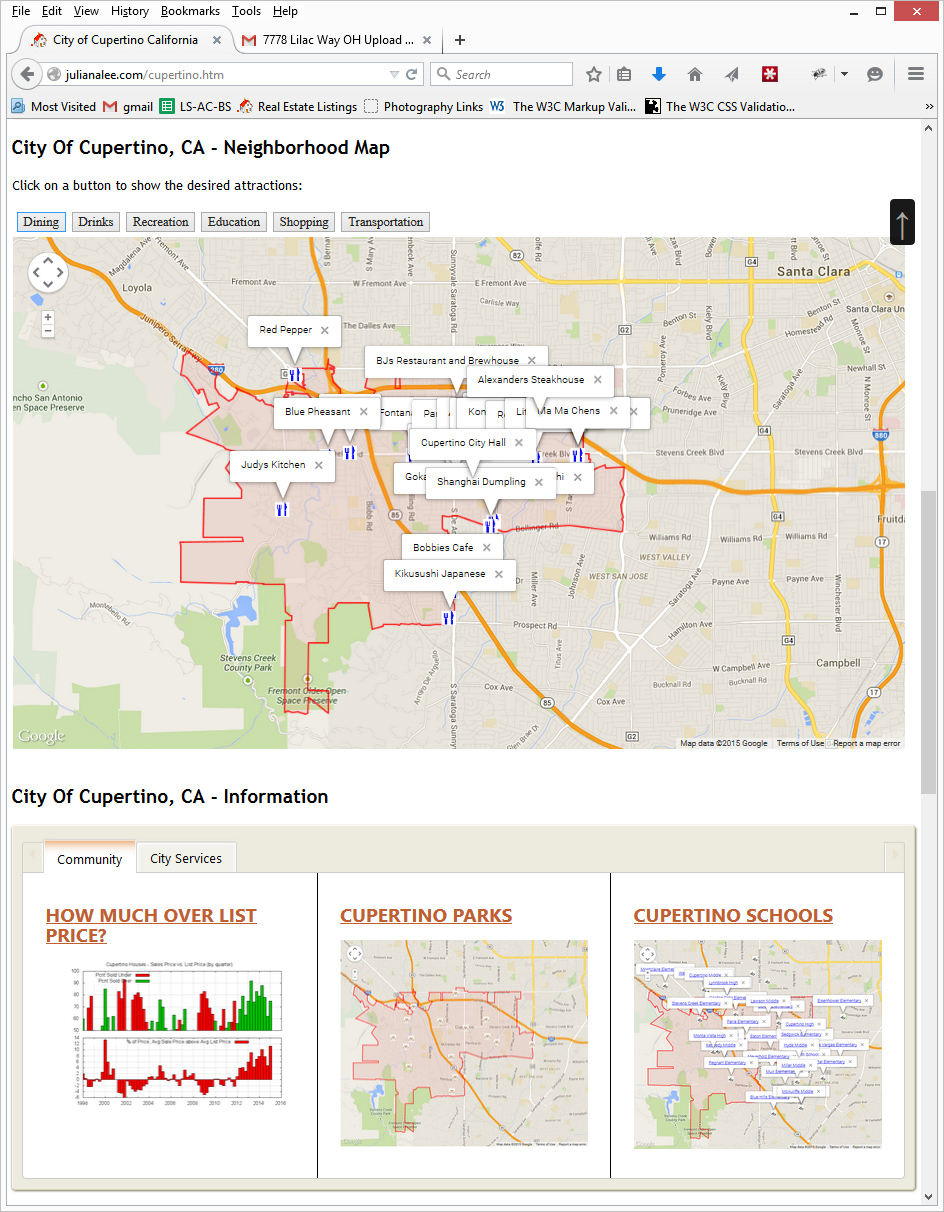Open the Cupertino Schools link
944x1212 pixels.
click(x=733, y=916)
